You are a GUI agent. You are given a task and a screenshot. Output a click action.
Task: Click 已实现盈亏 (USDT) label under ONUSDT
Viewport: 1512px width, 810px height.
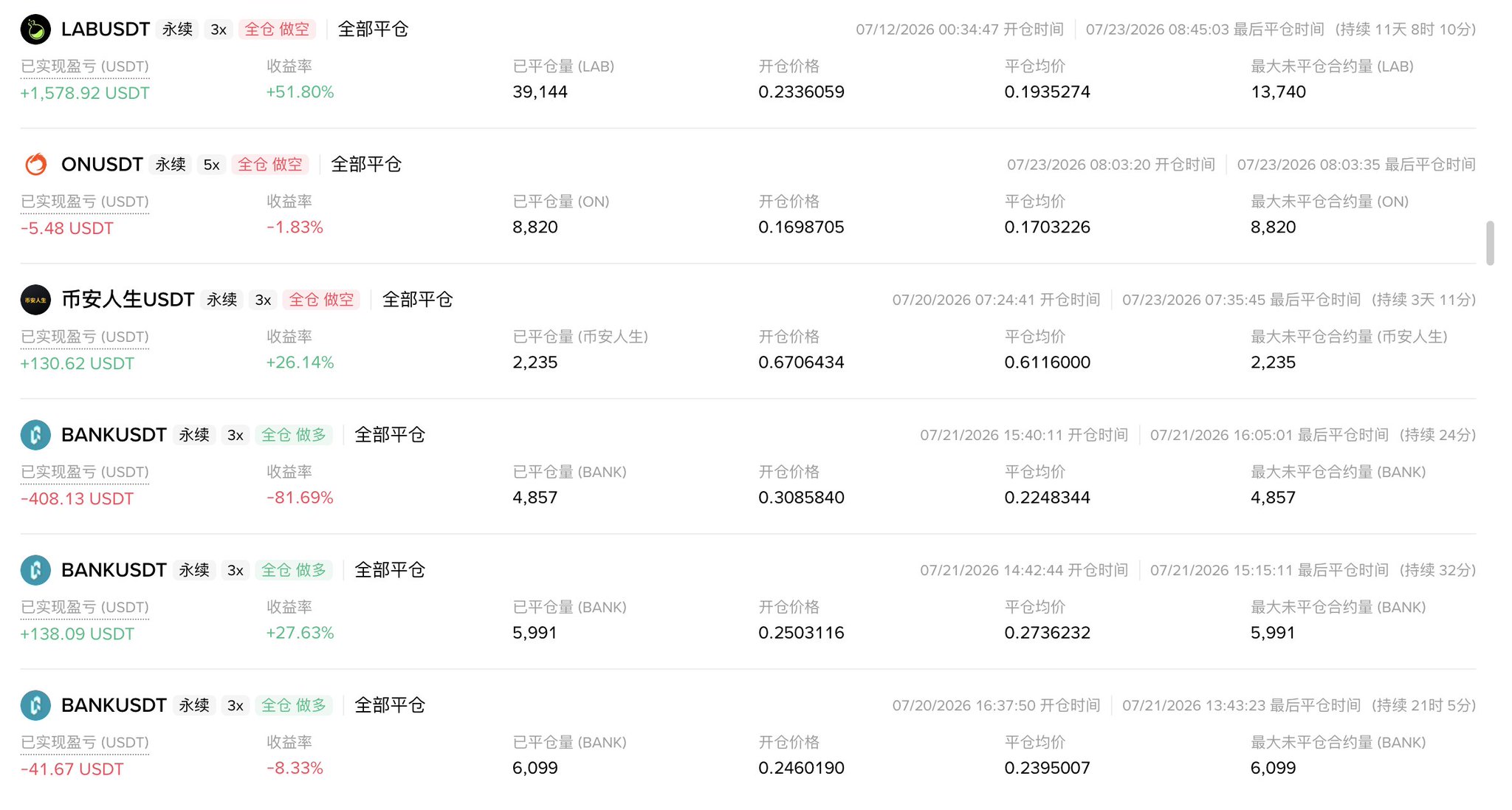click(x=85, y=202)
